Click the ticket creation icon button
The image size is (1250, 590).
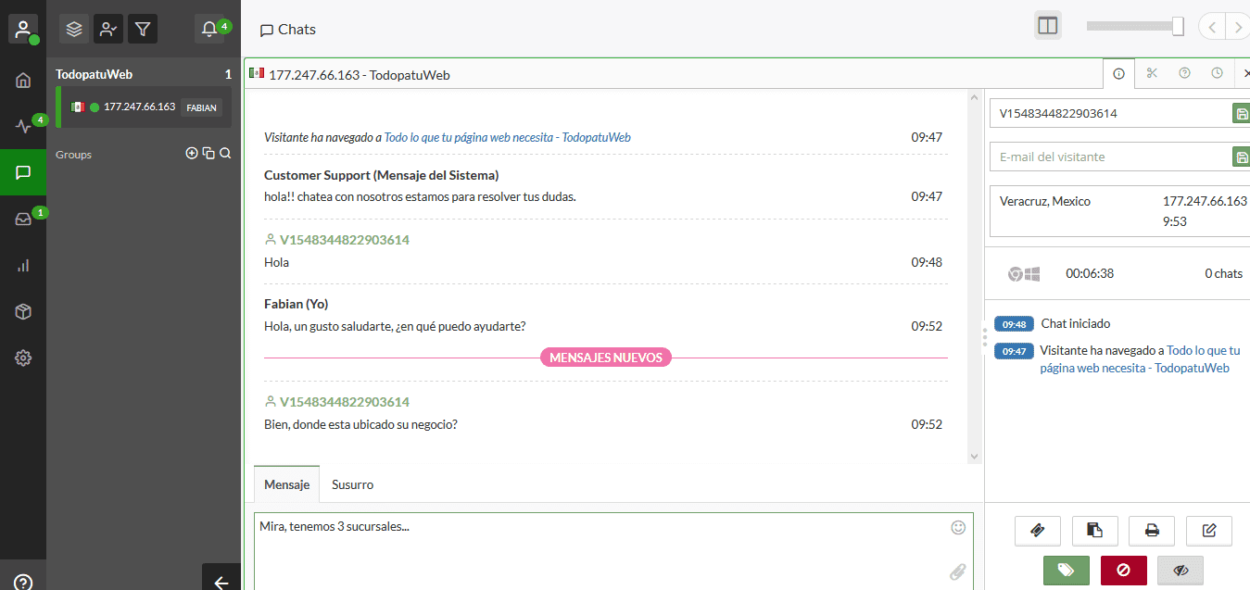[1037, 530]
